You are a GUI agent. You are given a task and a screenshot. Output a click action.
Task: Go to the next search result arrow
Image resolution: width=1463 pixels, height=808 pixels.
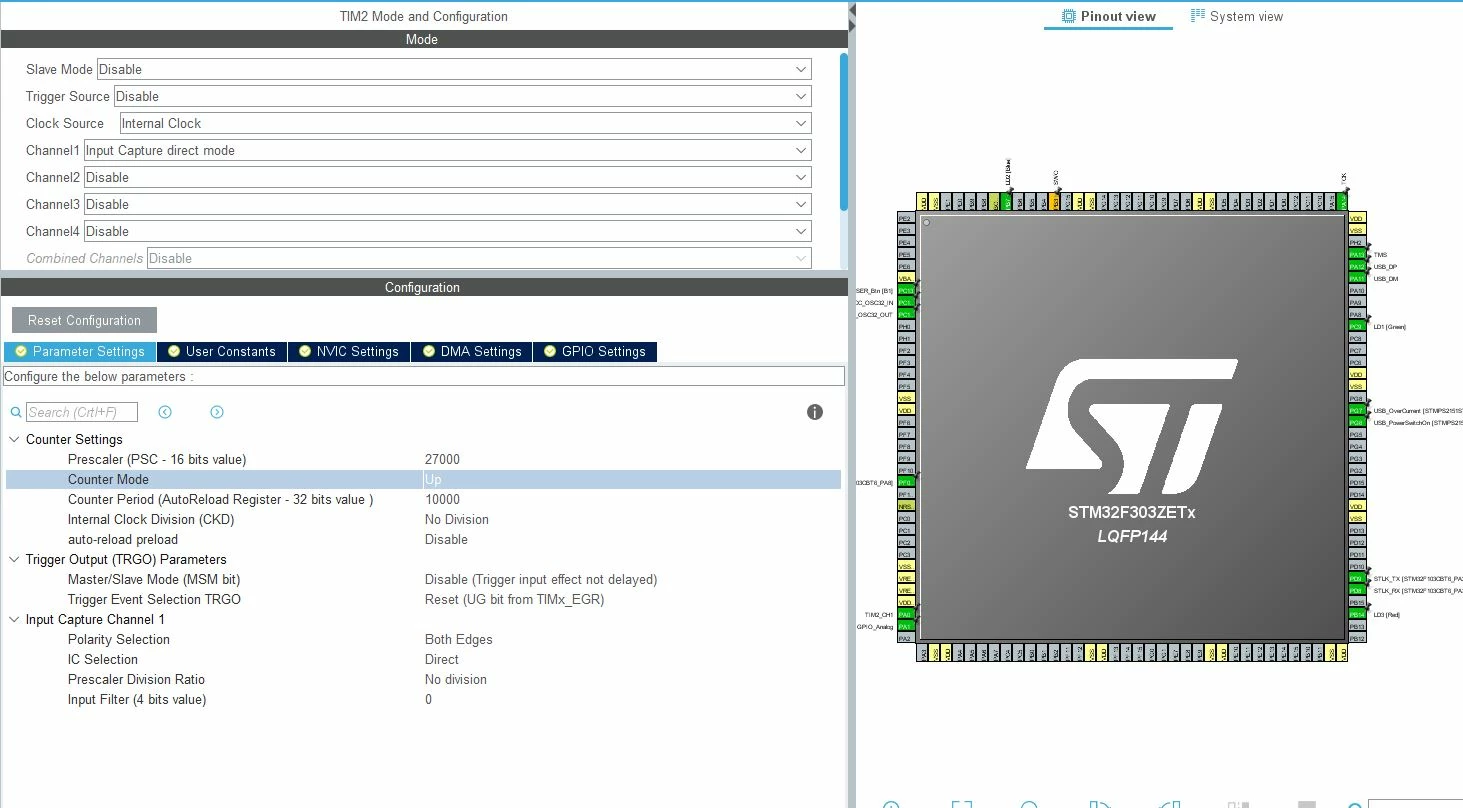pos(217,412)
